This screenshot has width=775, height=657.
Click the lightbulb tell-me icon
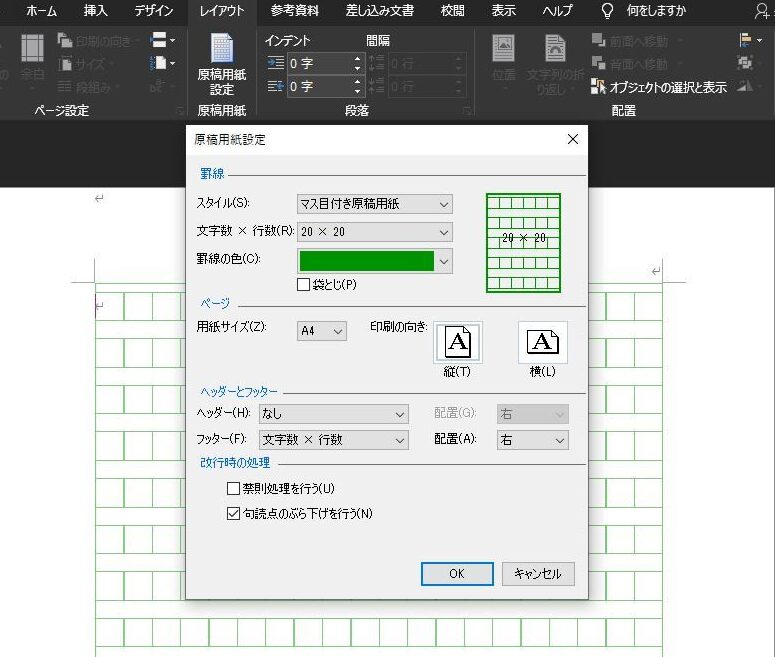coord(607,10)
